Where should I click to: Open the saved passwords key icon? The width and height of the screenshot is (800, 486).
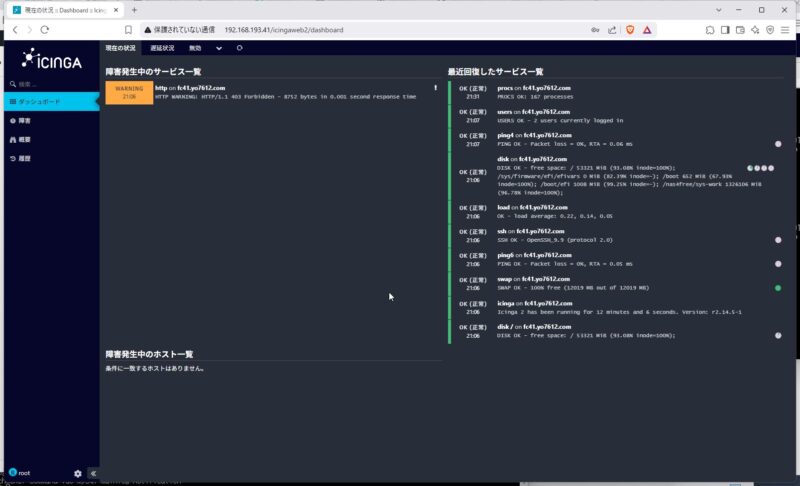595,30
